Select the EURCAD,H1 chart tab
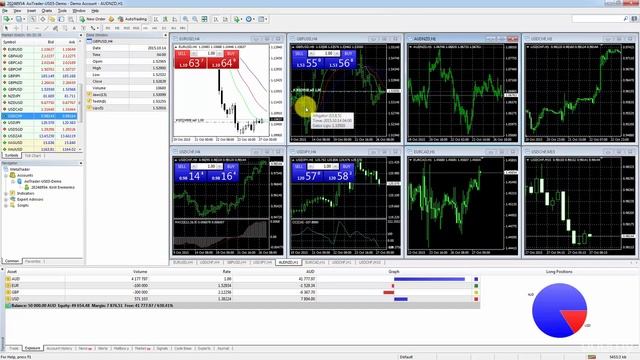 coord(315,262)
